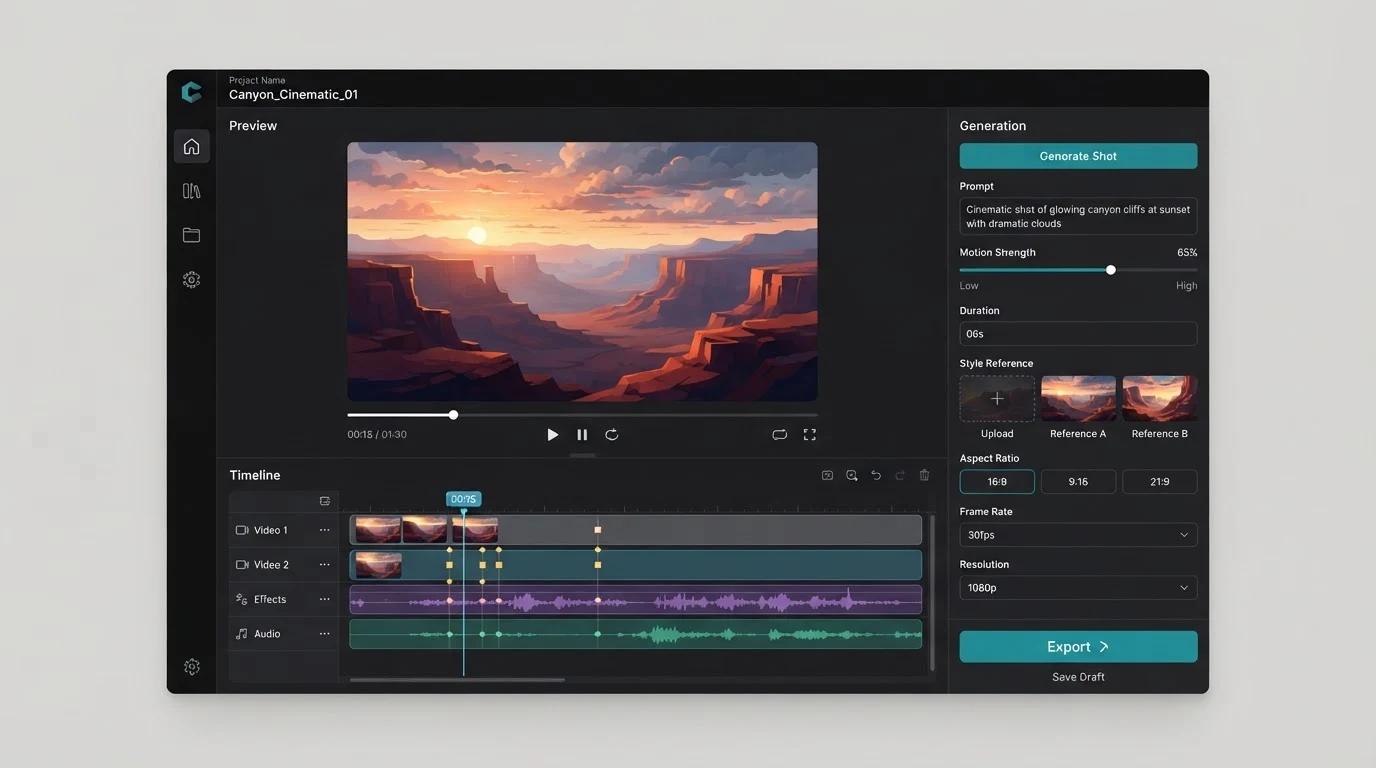Open the Frame Rate dropdown showing 30fps
Image resolution: width=1376 pixels, height=768 pixels.
[1078, 535]
